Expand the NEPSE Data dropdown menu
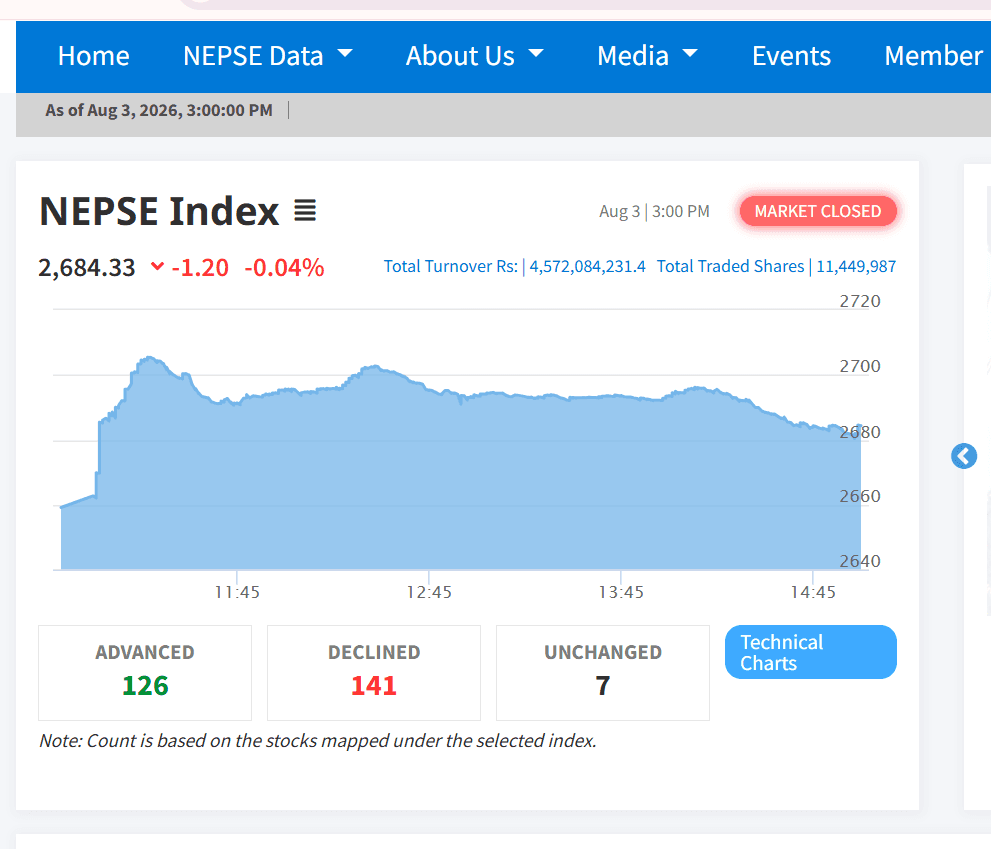The height and width of the screenshot is (849, 991). point(267,56)
